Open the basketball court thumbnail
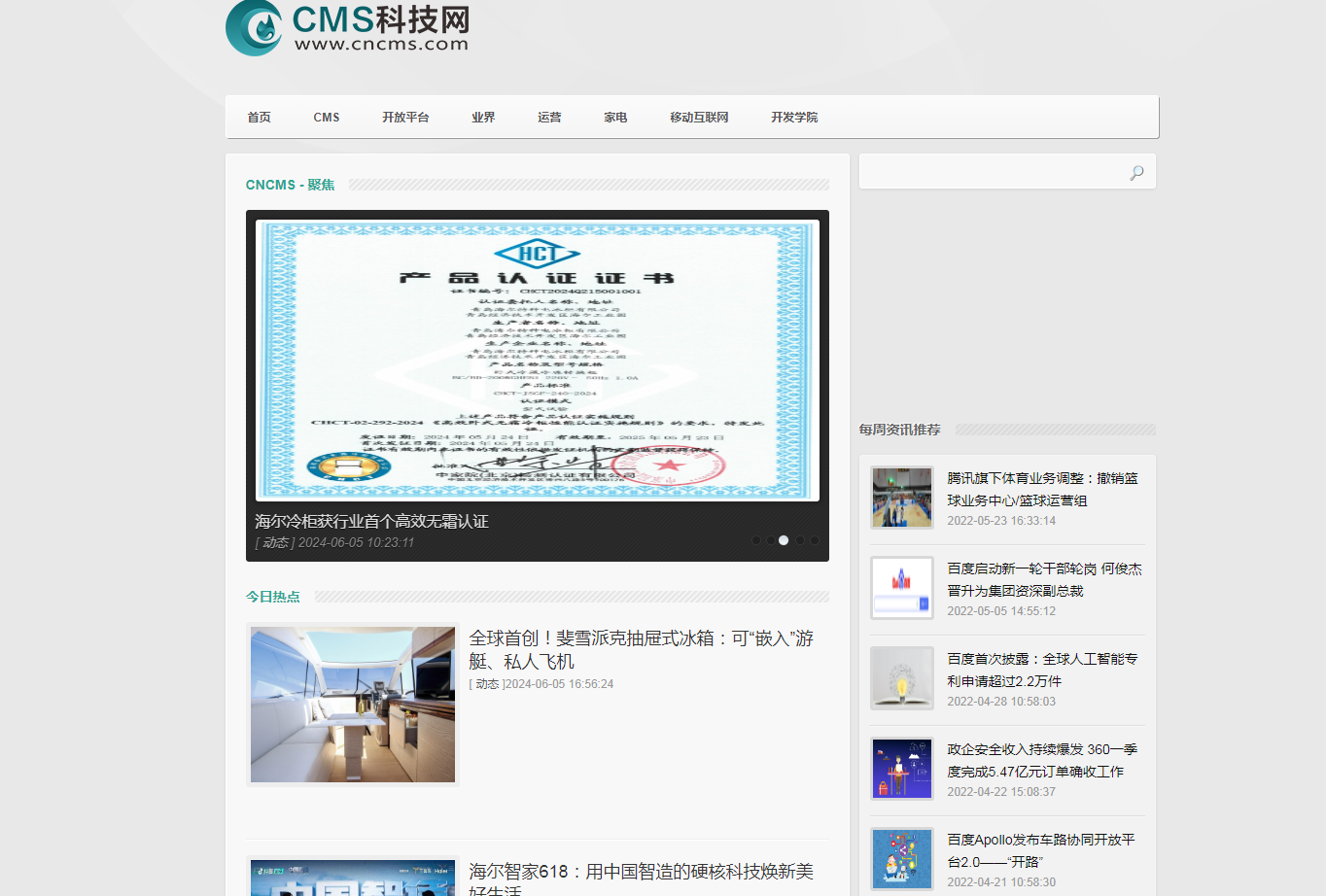Screen dimensions: 1326x896 coord(902,498)
